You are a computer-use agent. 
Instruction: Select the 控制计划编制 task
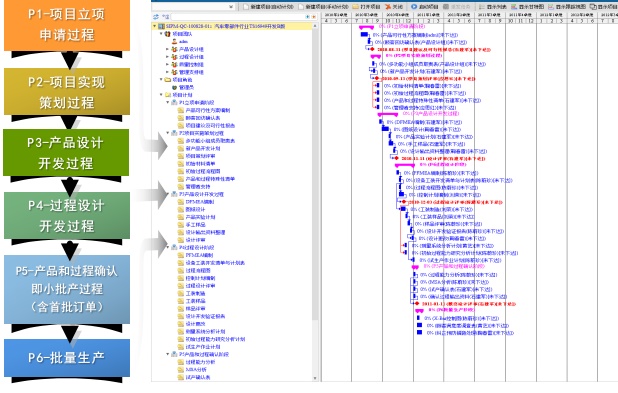[197, 278]
